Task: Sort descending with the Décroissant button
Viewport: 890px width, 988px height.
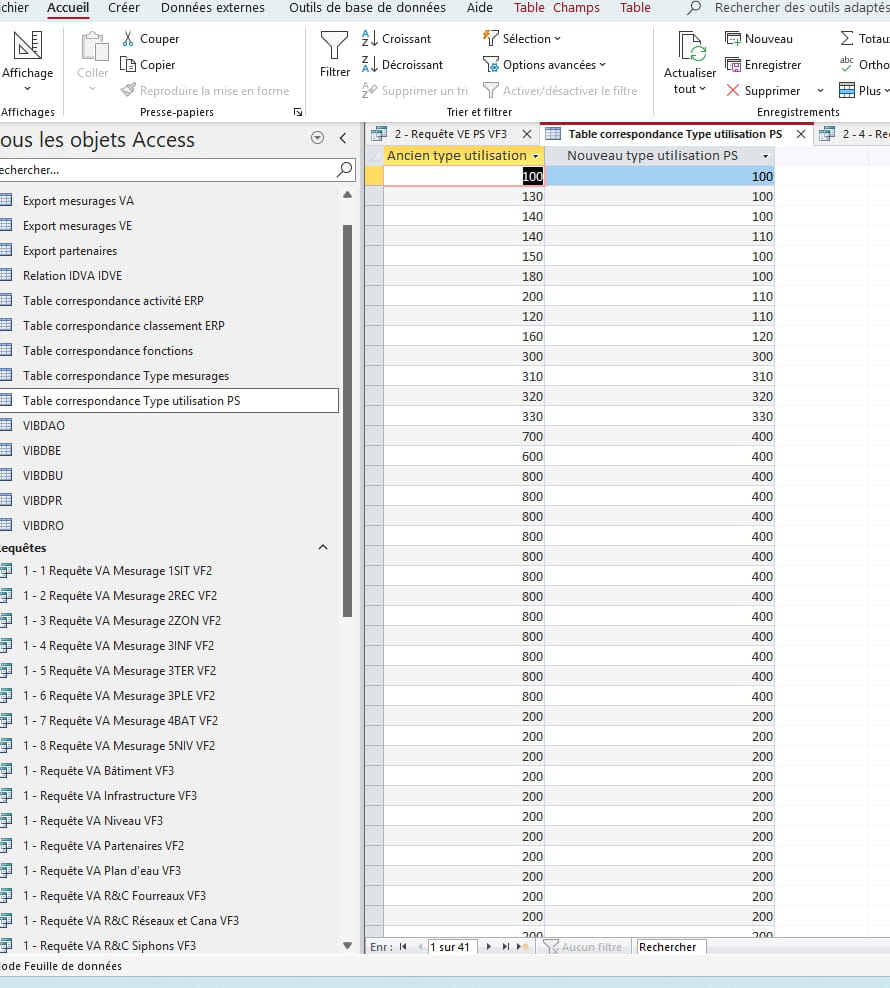Action: pyautogui.click(x=370, y=65)
